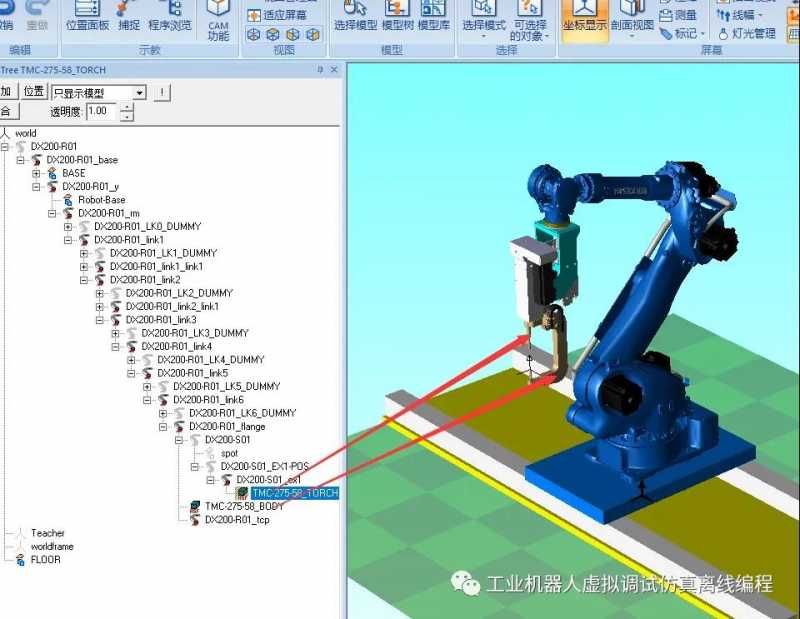The height and width of the screenshot is (619, 800).
Task: Open the 只显示模型 display filter dropdown
Action: click(x=139, y=93)
